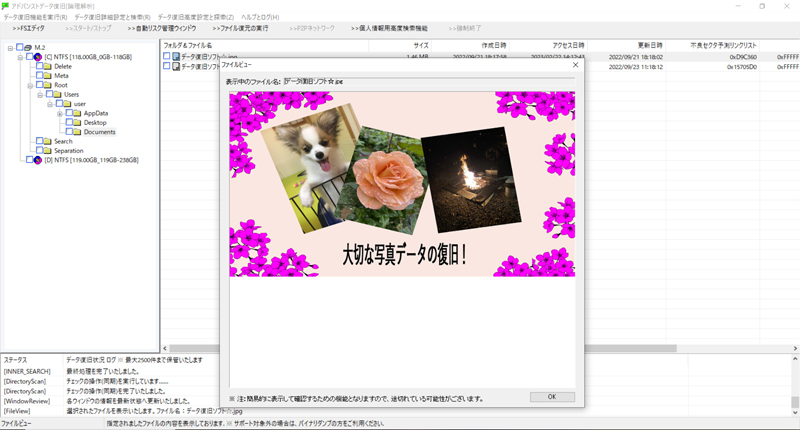The height and width of the screenshot is (430, 800).
Task: Click the フォルダ＆ファイル名 column header
Action: pos(264,45)
